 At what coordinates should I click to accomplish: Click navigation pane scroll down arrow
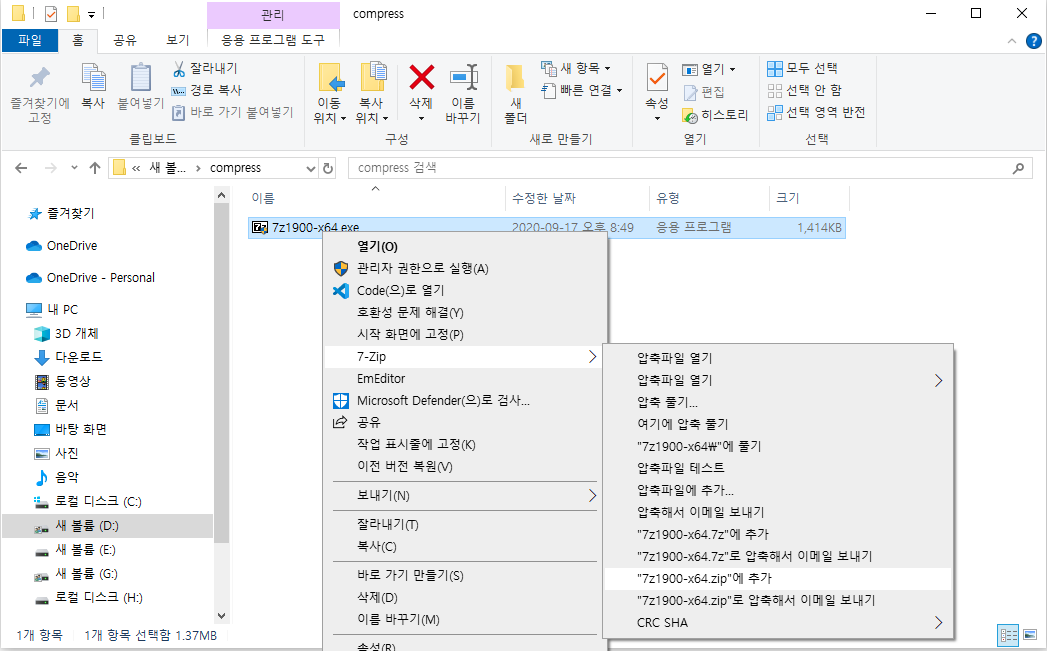[222, 616]
